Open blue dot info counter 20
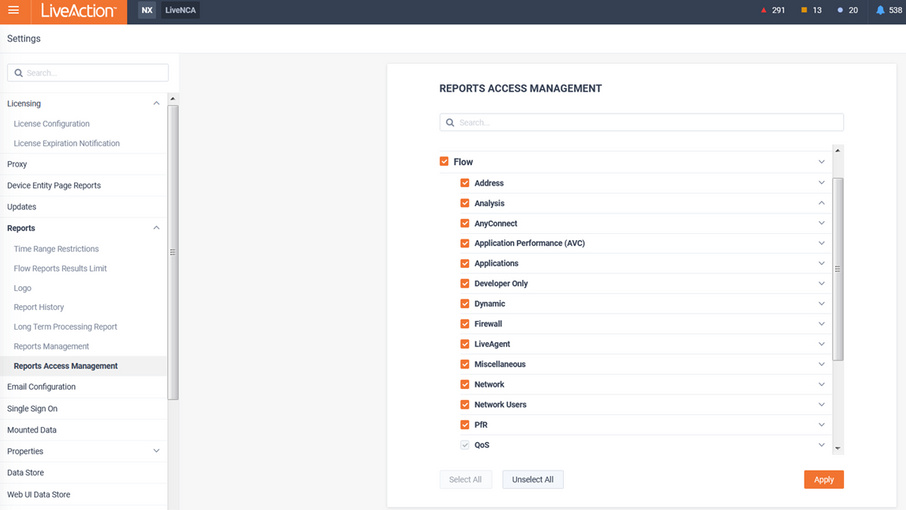Screen dimensions: 906x510 point(848,10)
